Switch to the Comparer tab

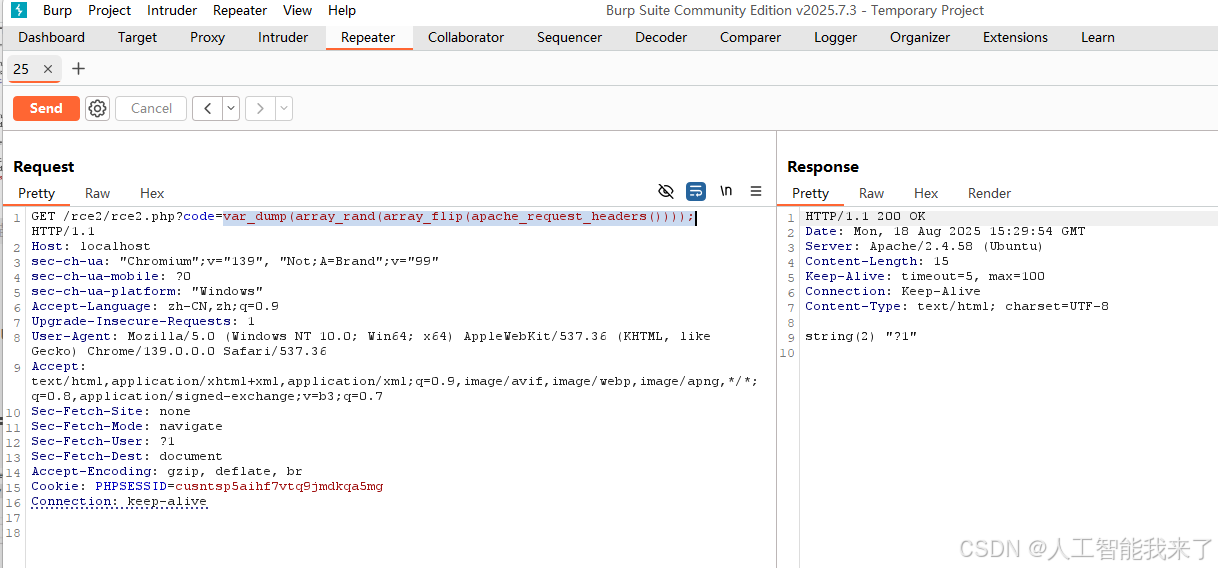coord(751,37)
